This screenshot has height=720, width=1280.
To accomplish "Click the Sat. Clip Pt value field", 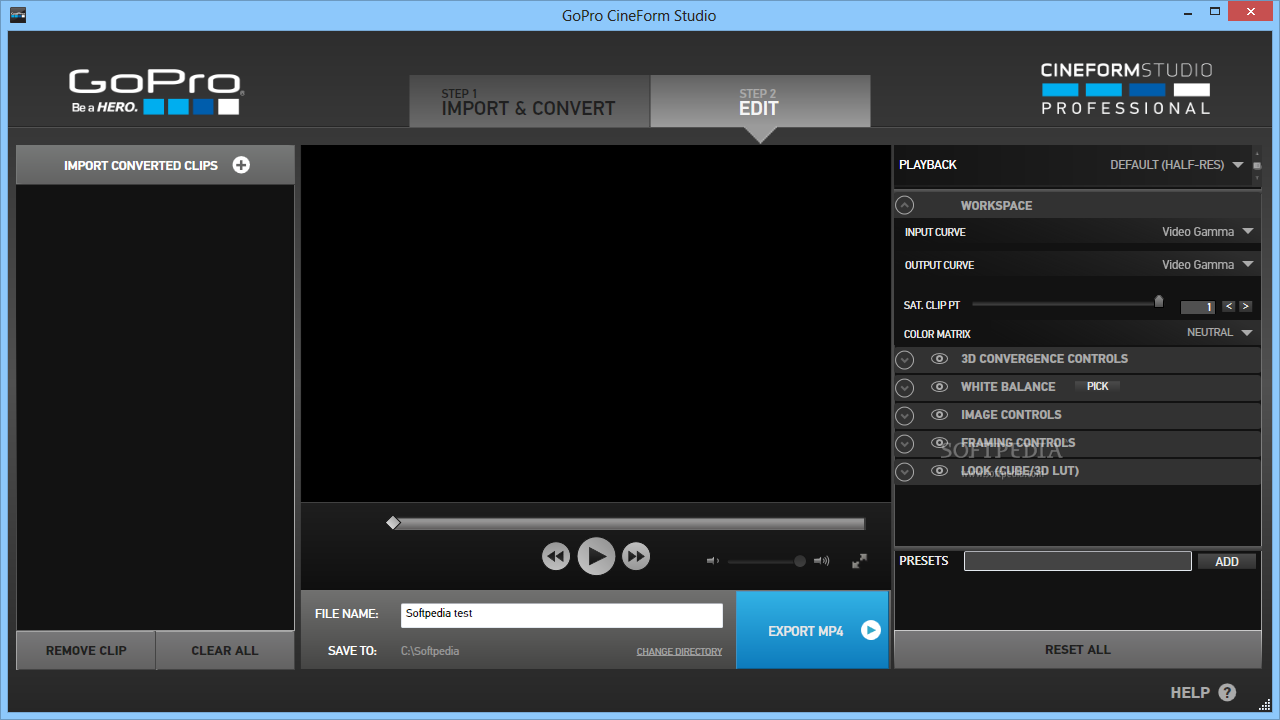I will 1198,307.
